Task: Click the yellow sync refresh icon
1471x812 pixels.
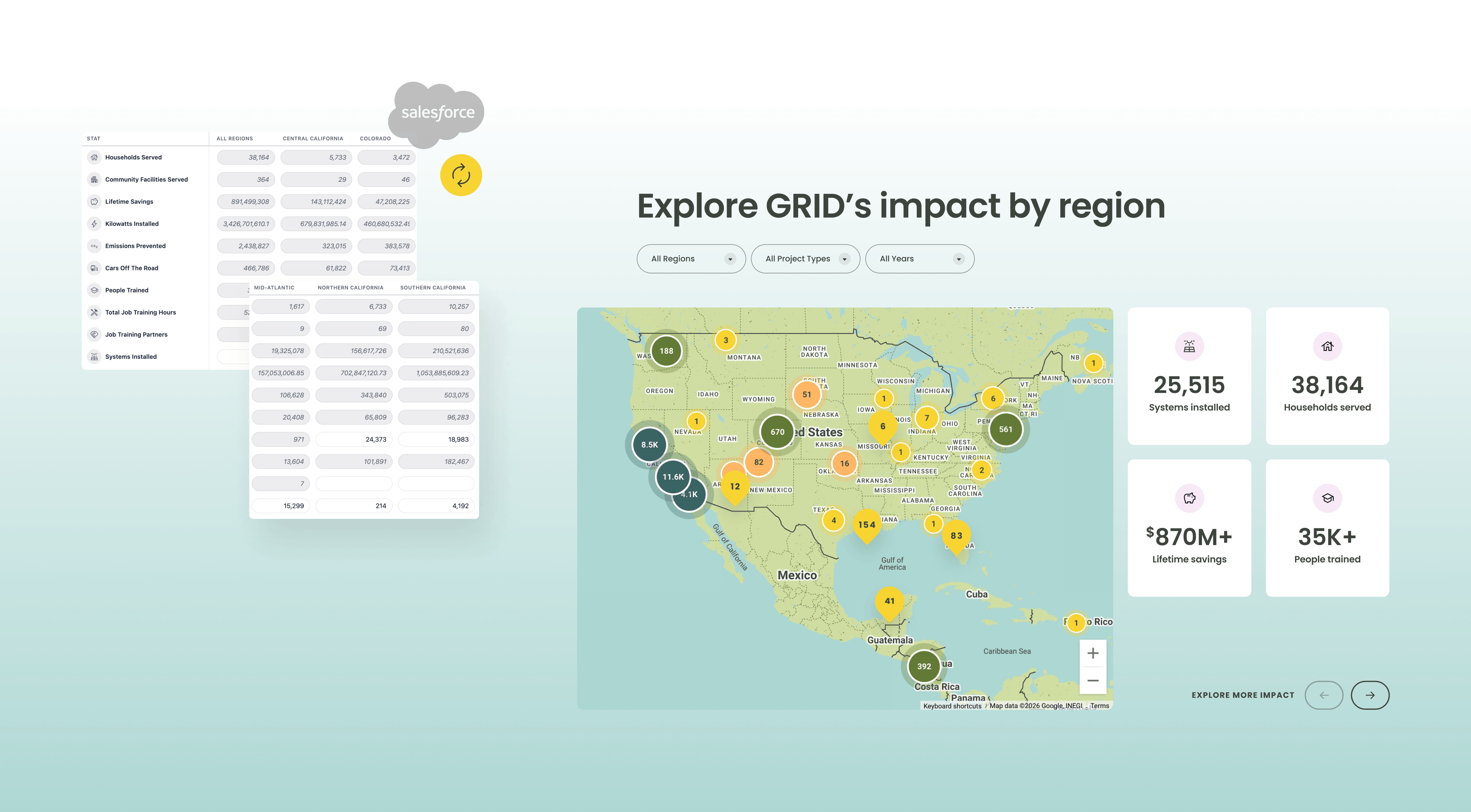Action: click(x=461, y=175)
